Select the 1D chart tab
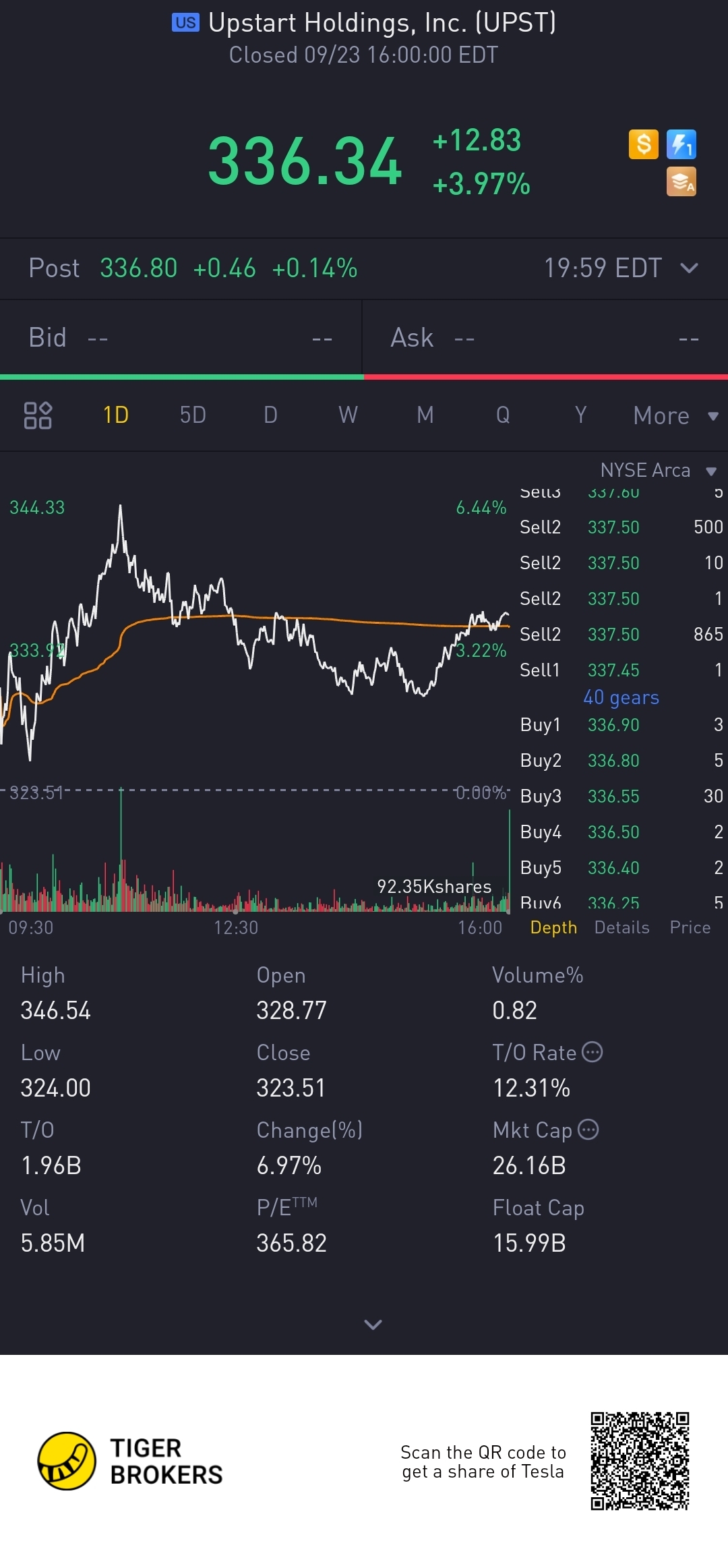 point(116,415)
